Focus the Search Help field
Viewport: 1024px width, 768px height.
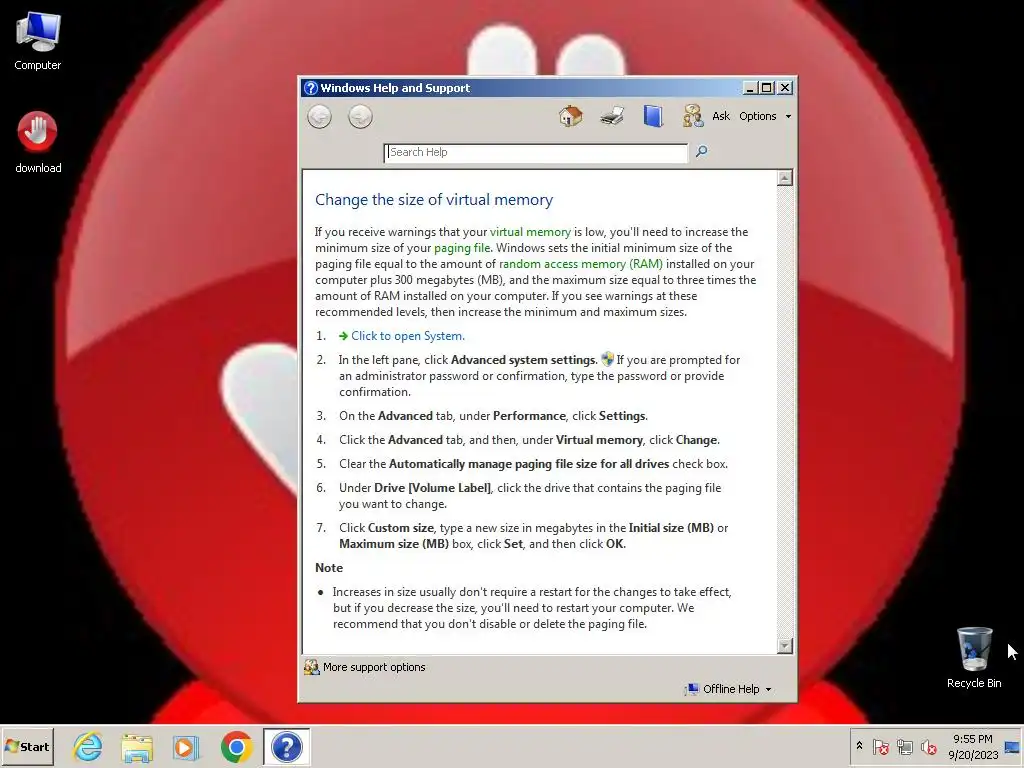point(536,153)
